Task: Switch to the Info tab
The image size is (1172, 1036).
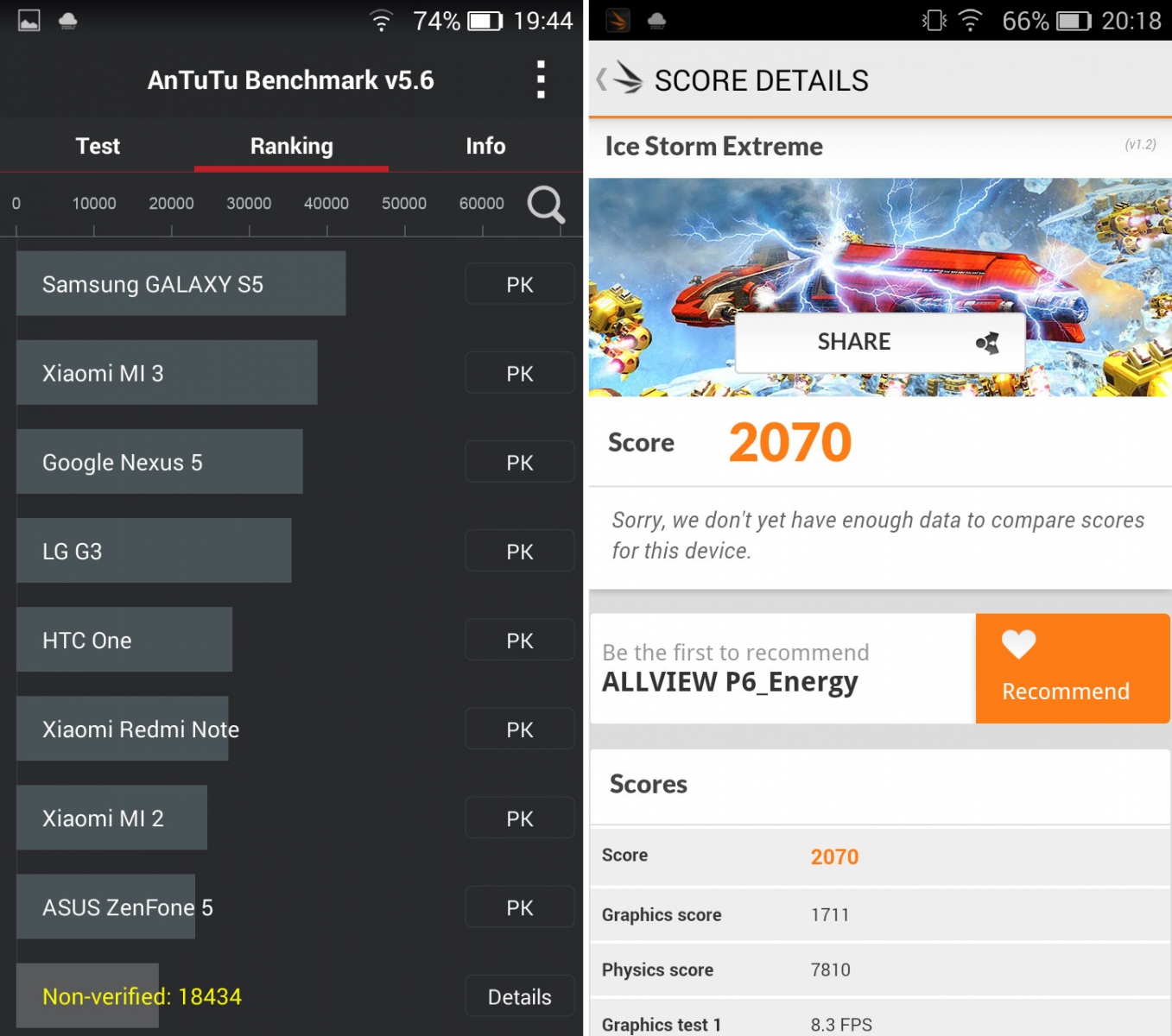Action: click(x=485, y=146)
